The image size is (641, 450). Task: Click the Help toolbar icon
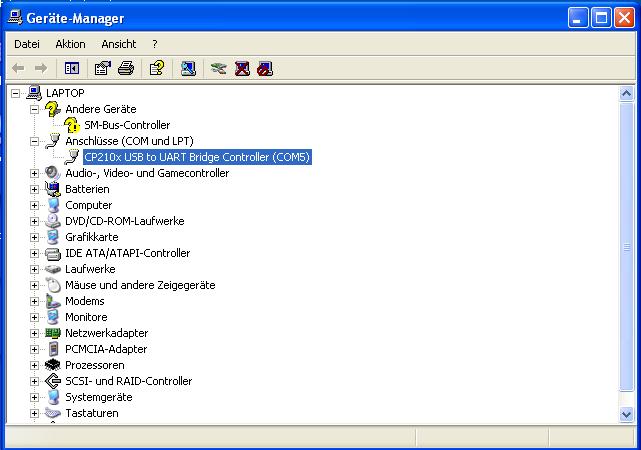[157, 68]
